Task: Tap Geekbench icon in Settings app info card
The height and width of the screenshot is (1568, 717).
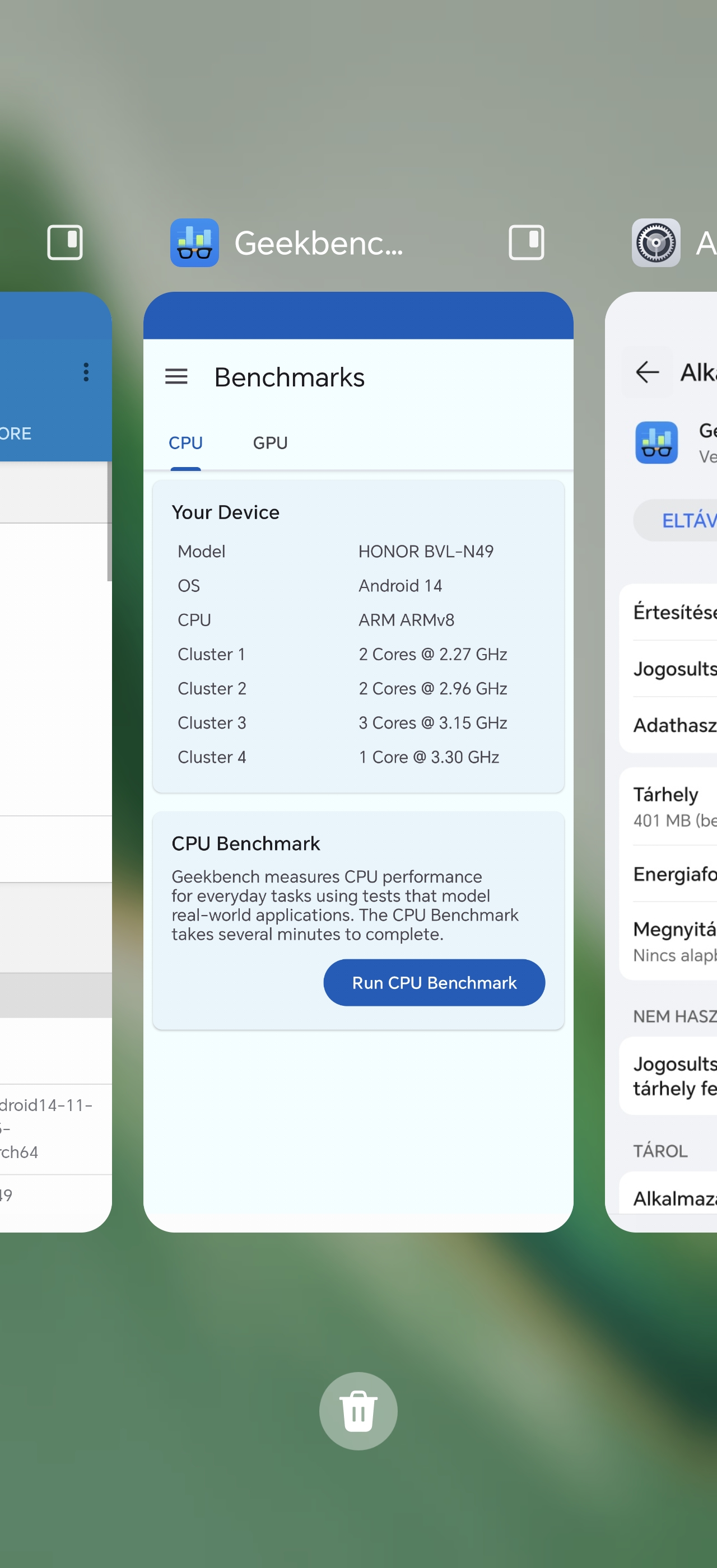Action: [656, 442]
